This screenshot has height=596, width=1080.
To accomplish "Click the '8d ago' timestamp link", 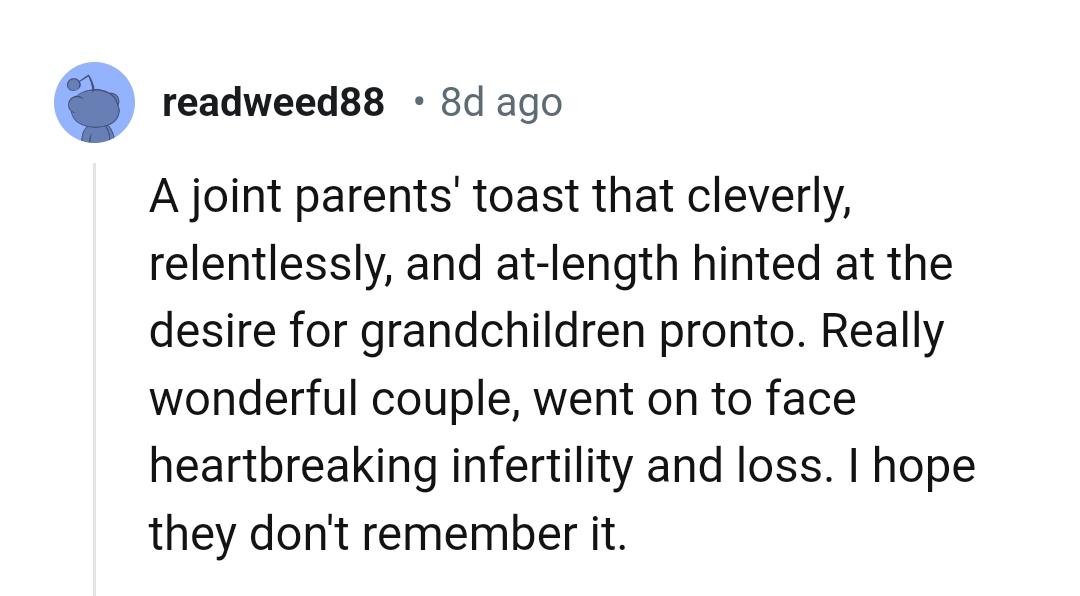I will point(500,102).
